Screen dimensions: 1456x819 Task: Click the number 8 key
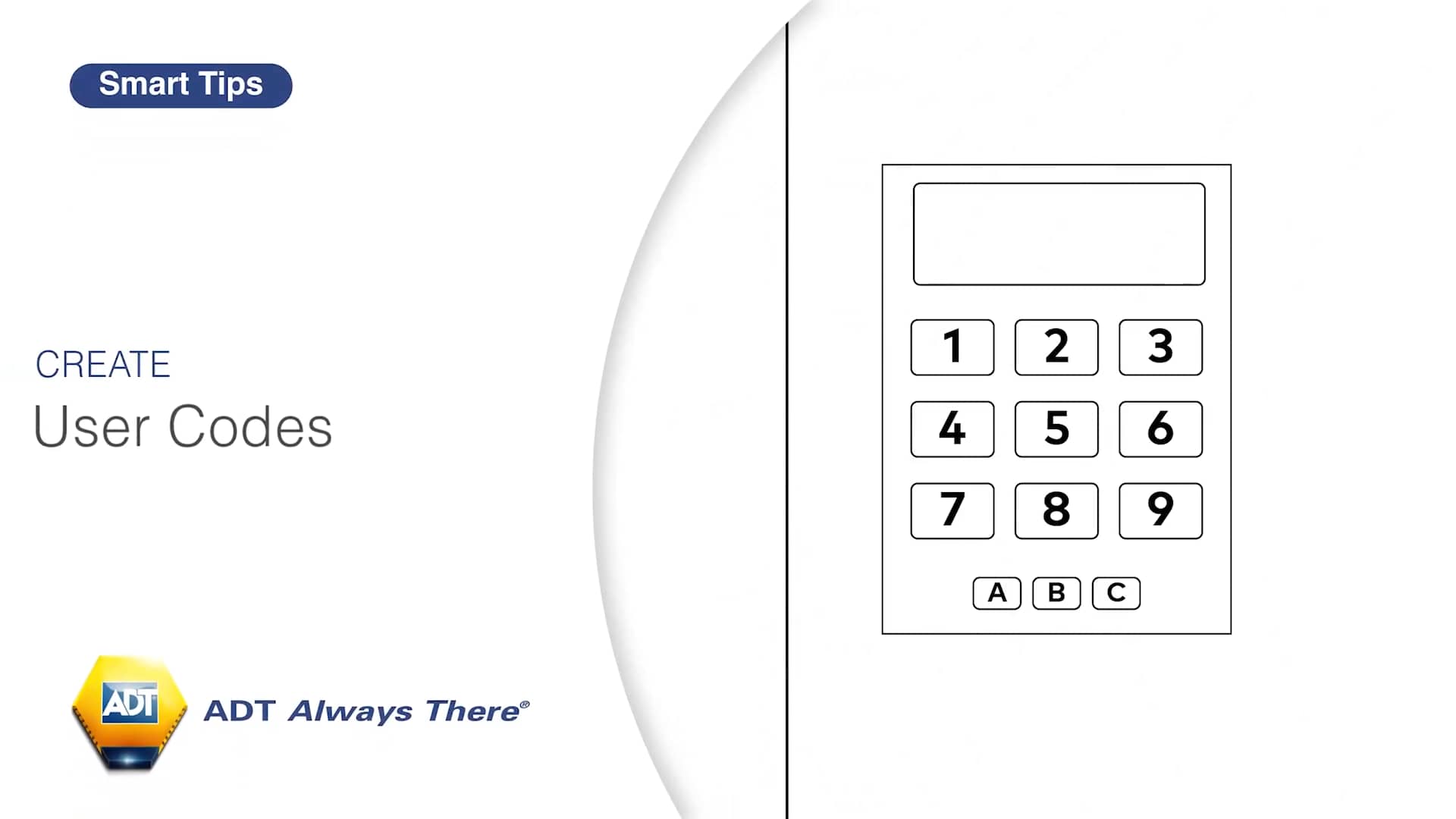tap(1056, 510)
